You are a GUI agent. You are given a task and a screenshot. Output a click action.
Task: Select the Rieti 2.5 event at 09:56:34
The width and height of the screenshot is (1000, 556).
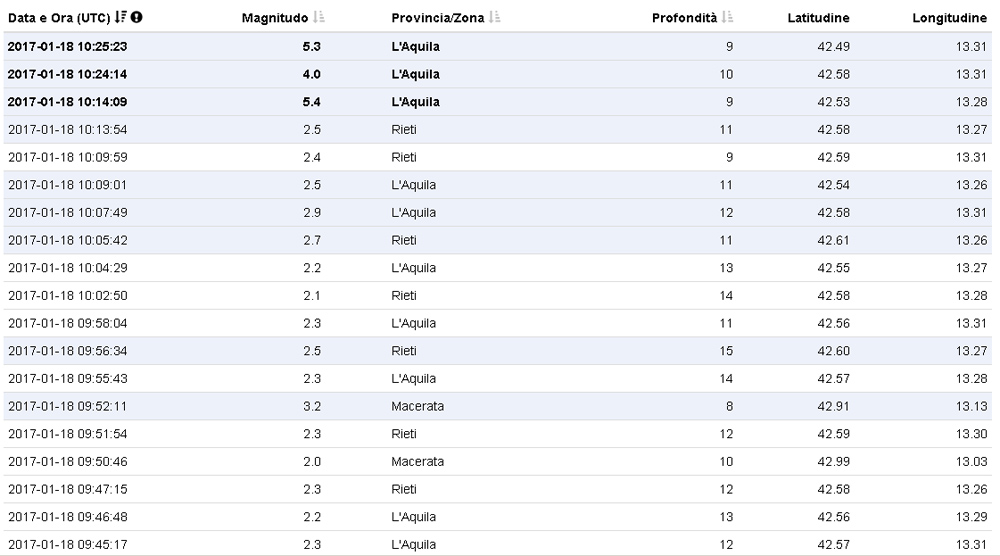[x=497, y=351]
